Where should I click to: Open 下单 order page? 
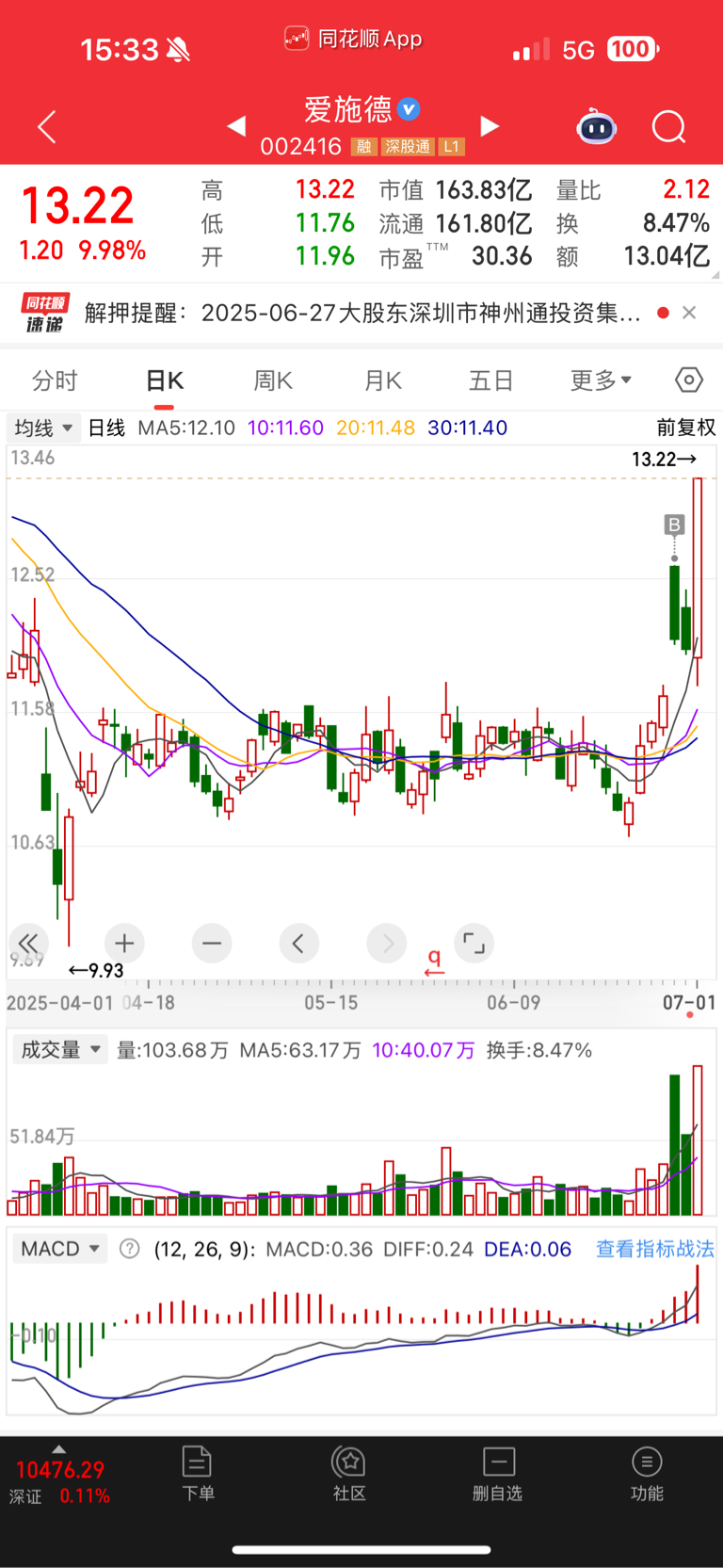[198, 1474]
